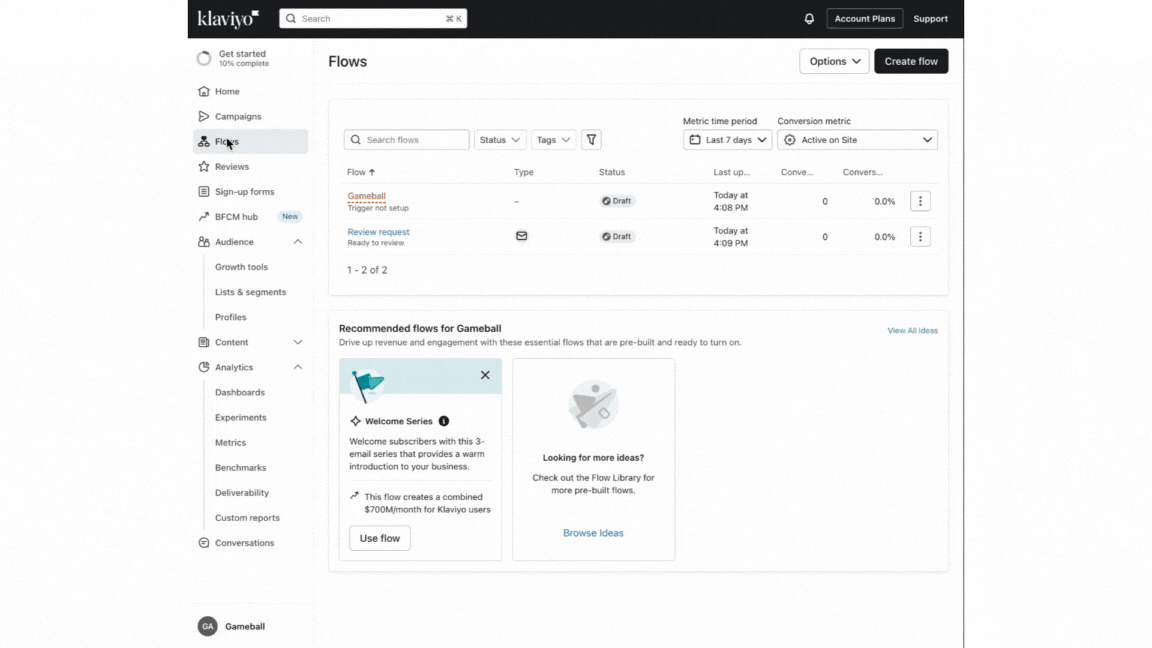Expand the Content section
This screenshot has width=1152, height=648.
coord(298,342)
